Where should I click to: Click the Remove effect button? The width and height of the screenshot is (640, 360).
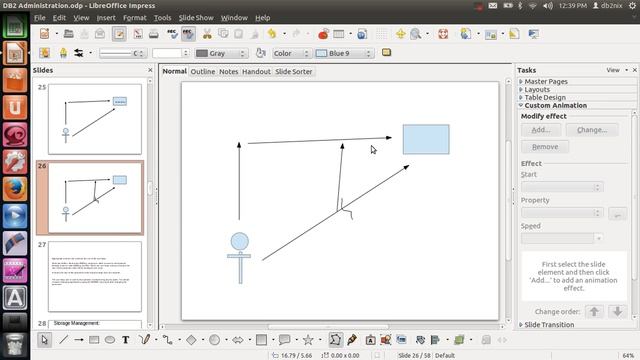(545, 147)
